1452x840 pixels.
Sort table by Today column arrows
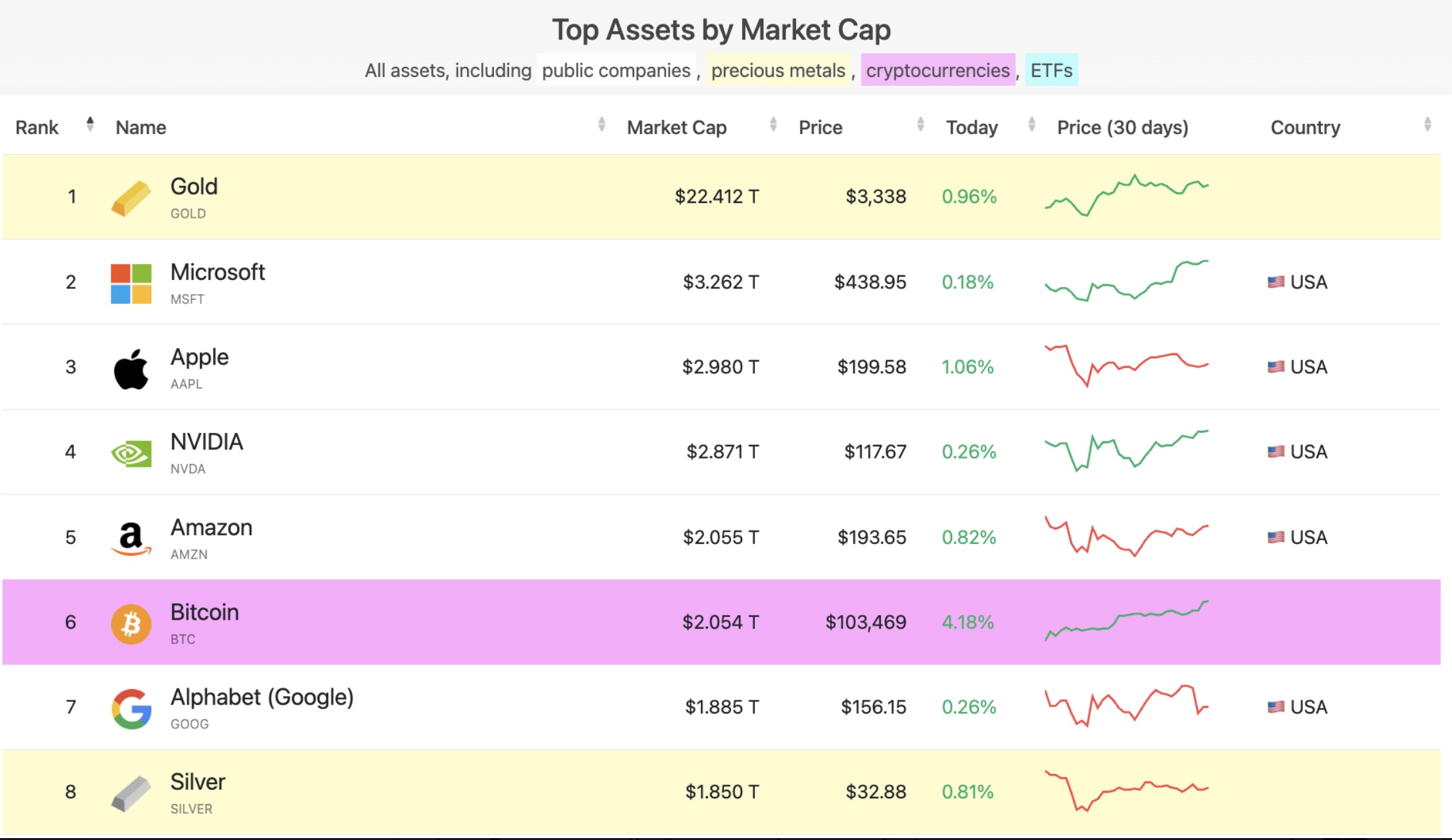click(1032, 124)
